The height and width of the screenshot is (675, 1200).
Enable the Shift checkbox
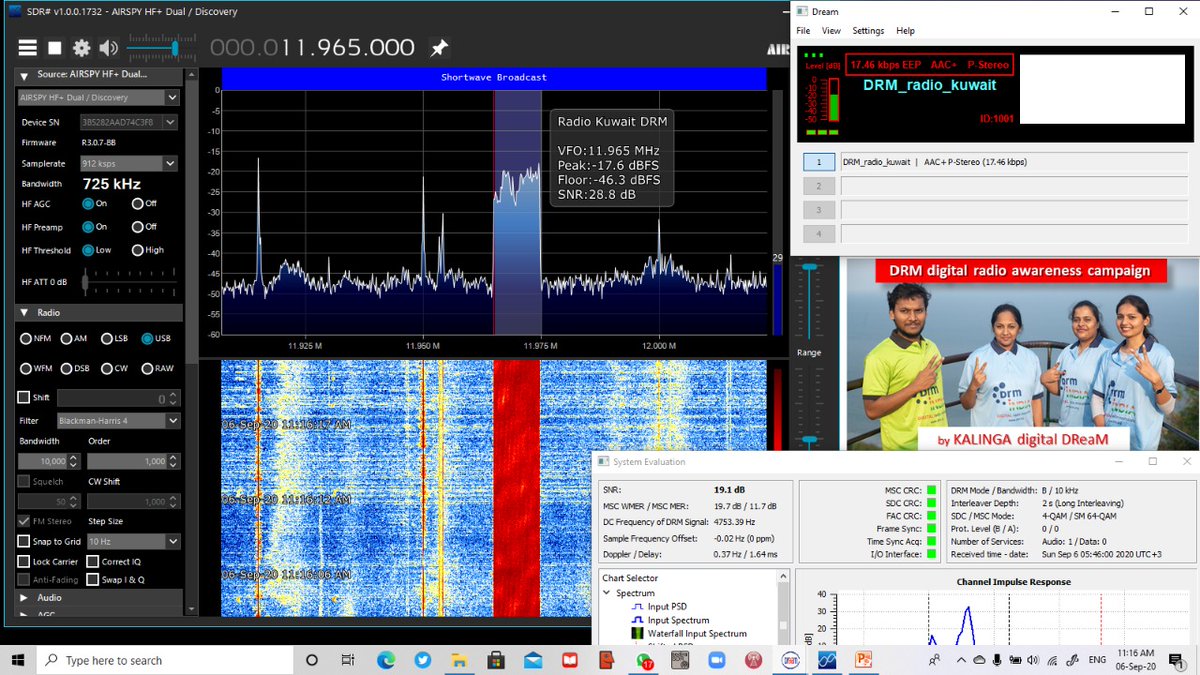point(24,397)
